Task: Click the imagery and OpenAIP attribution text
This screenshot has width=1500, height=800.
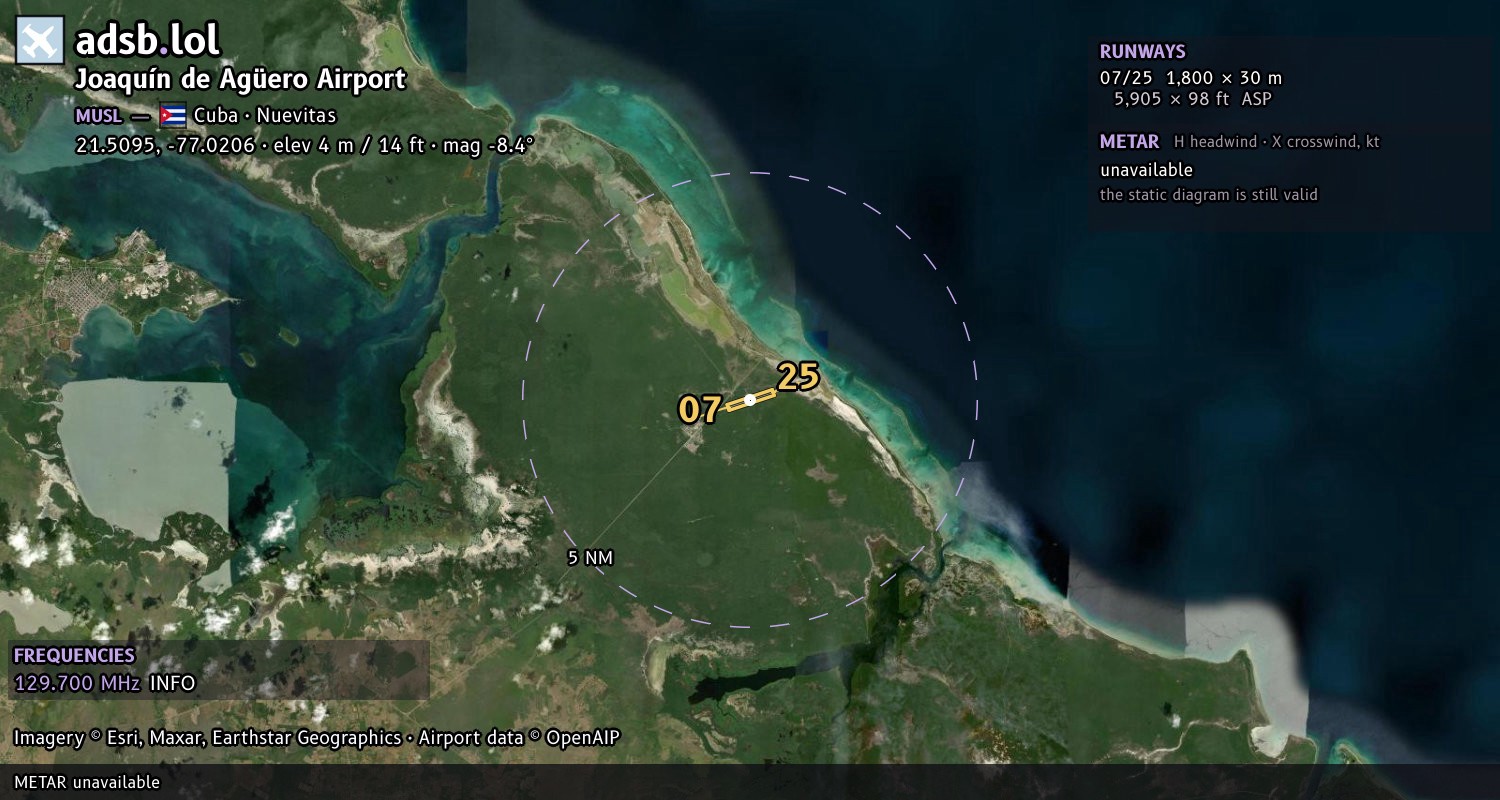Action: (x=317, y=738)
